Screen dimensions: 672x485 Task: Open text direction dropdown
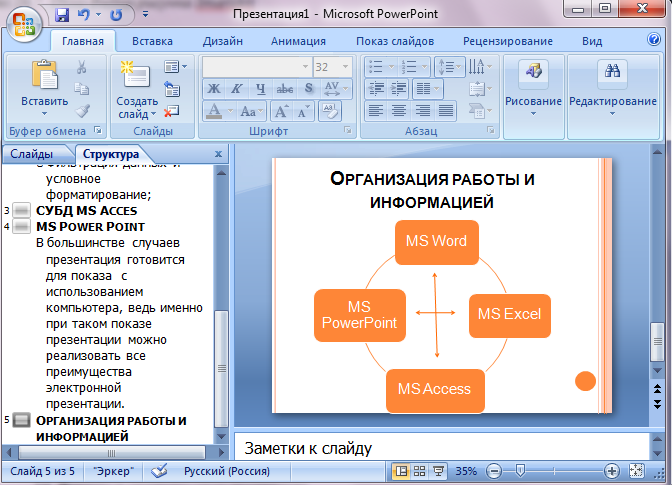pyautogui.click(x=480, y=67)
